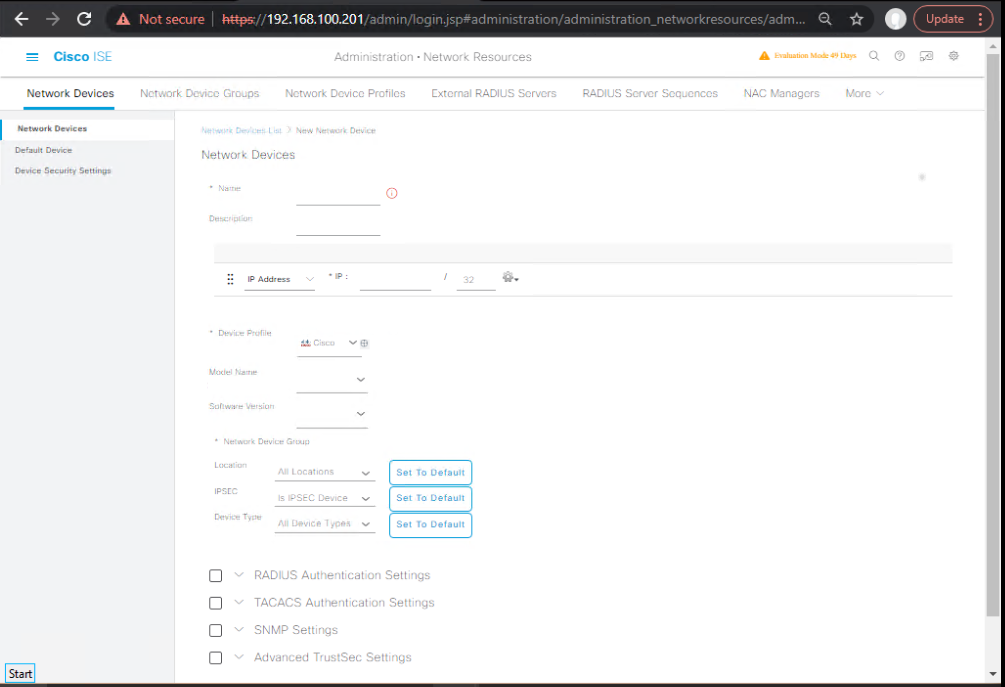Click the red info icon beside Name
Screen dimensions: 1005x687
tap(392, 193)
